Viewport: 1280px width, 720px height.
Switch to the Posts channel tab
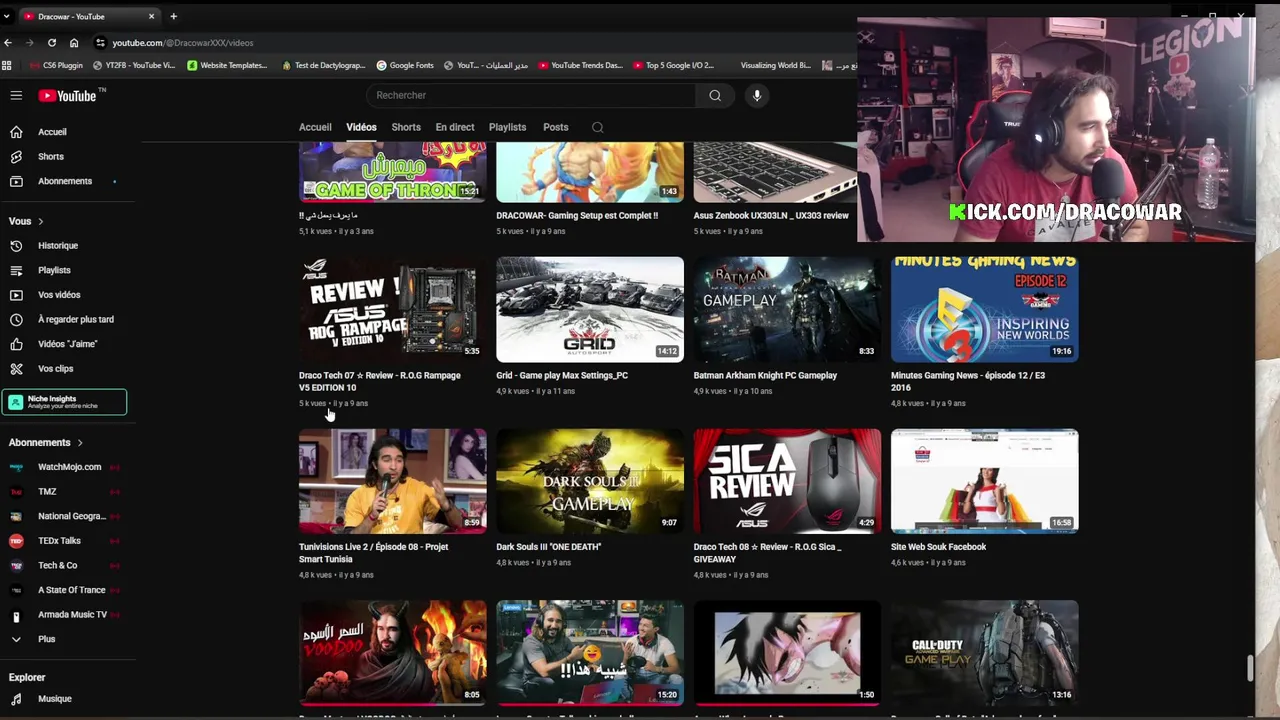[x=556, y=127]
